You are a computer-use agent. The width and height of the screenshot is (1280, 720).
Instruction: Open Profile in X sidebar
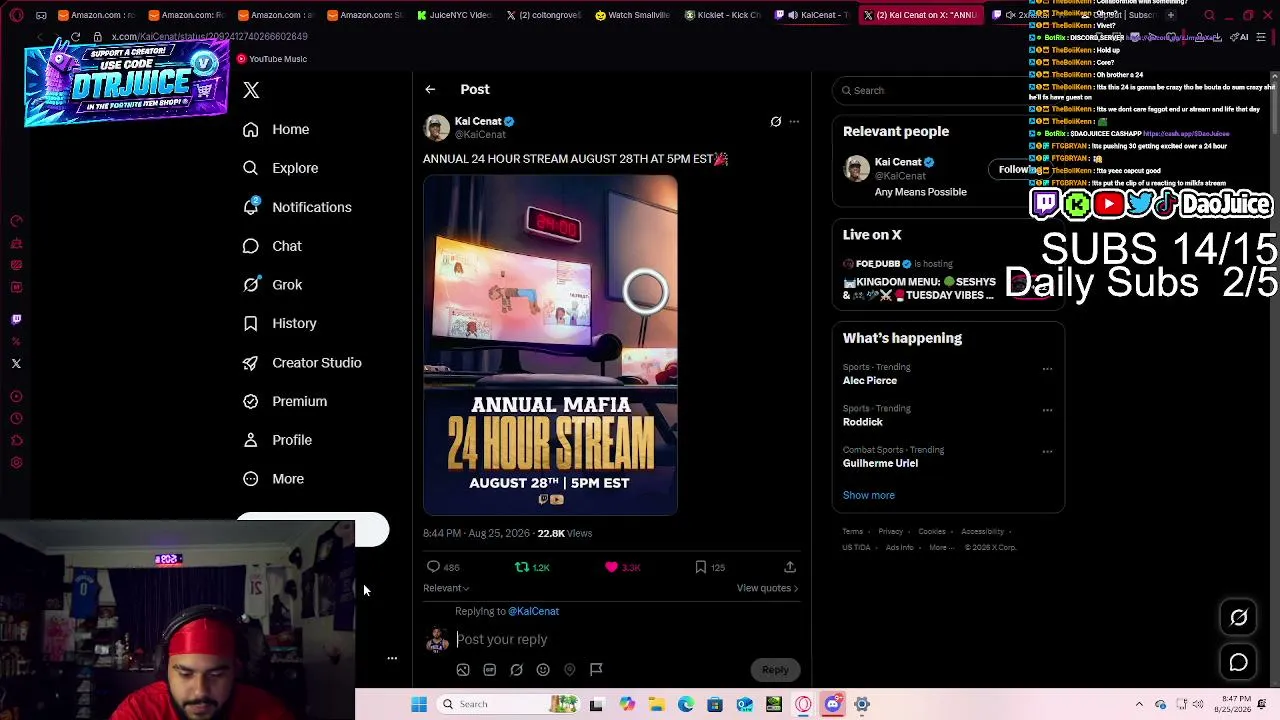[x=277, y=440]
